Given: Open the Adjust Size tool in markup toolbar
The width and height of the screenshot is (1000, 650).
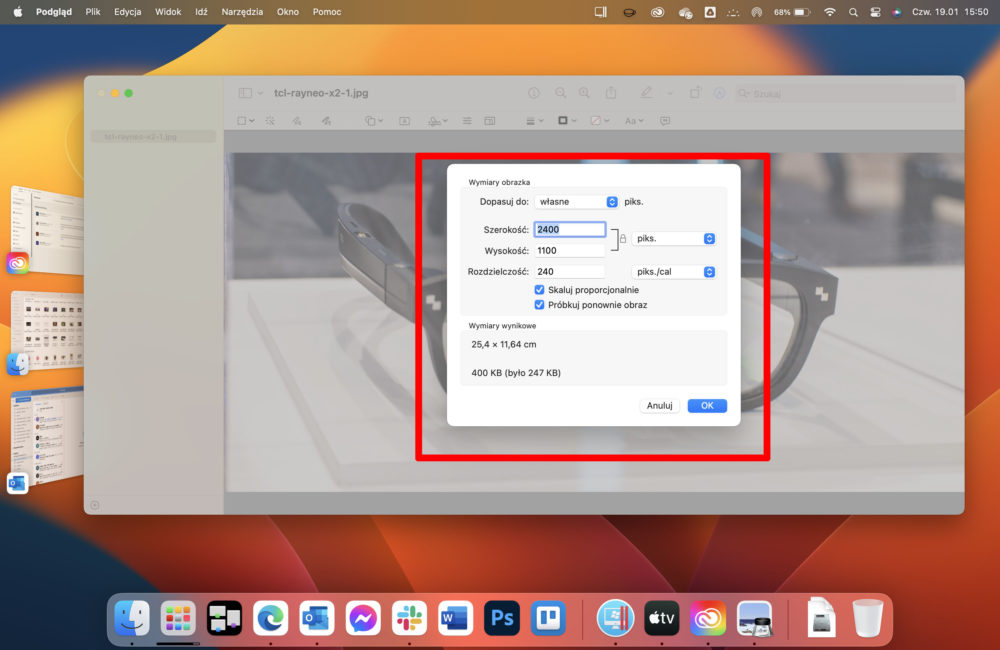Looking at the screenshot, I should coord(490,121).
